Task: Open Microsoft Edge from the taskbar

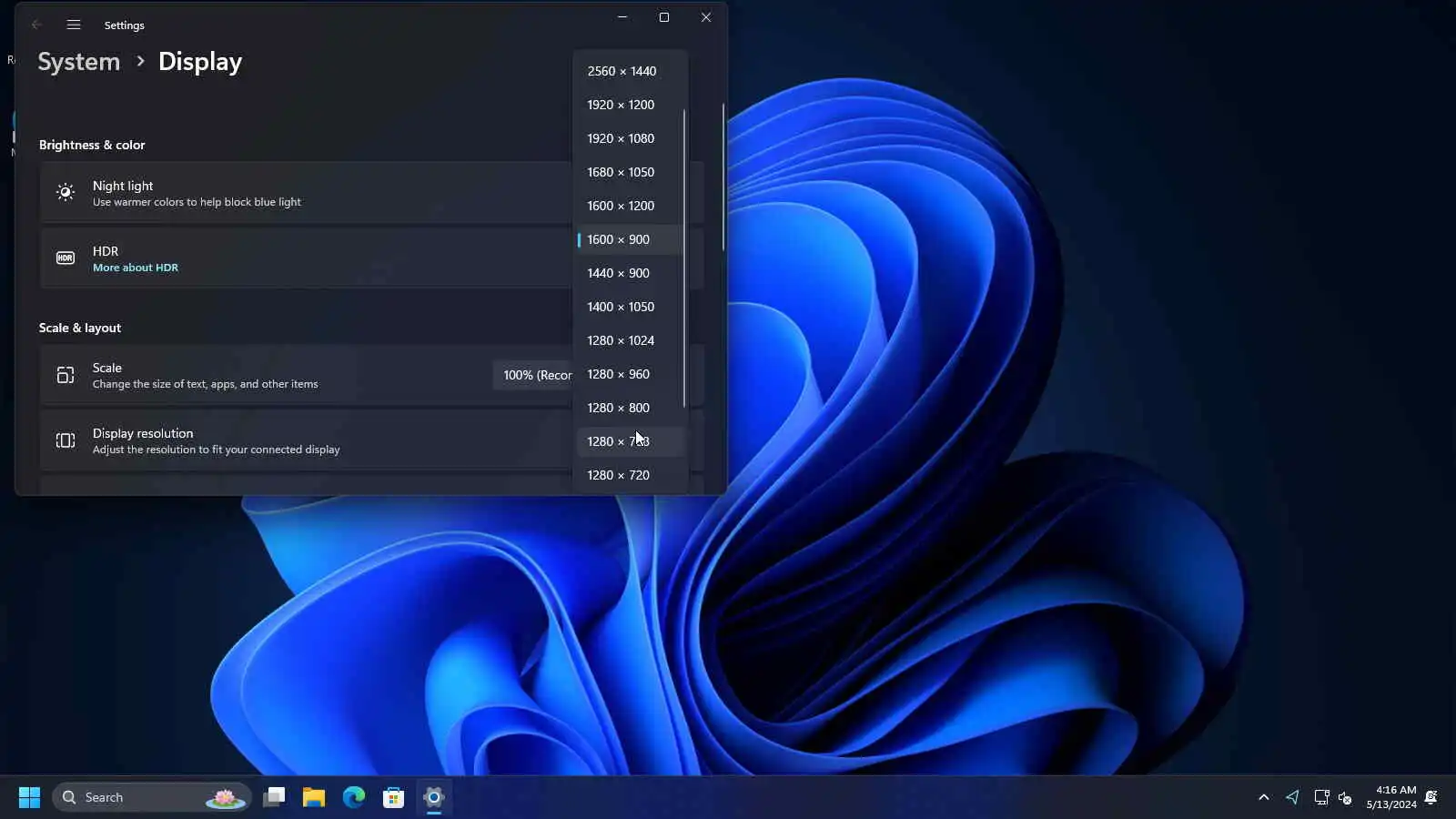Action: pyautogui.click(x=354, y=797)
